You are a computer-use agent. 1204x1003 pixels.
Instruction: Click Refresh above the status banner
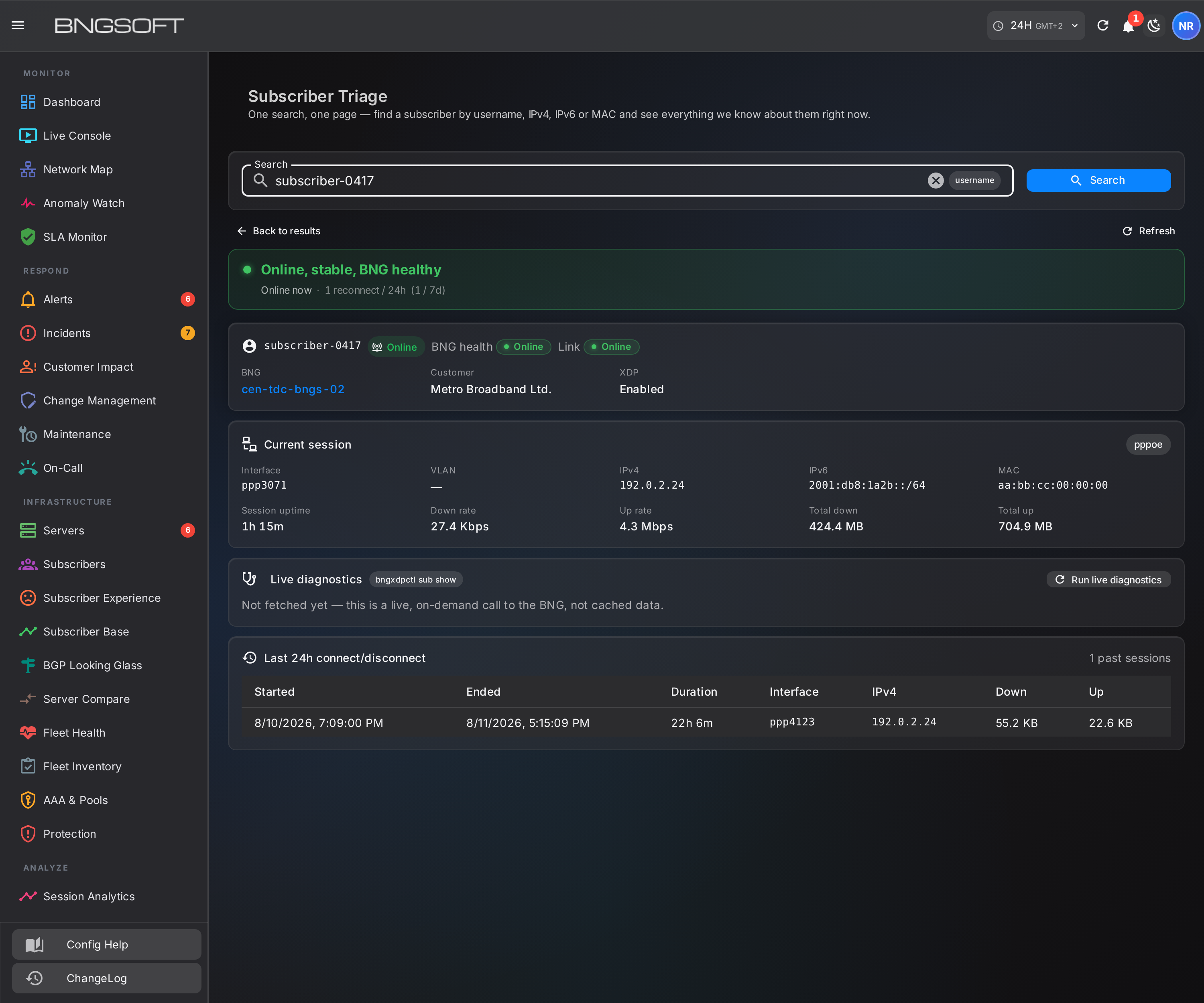(x=1148, y=231)
